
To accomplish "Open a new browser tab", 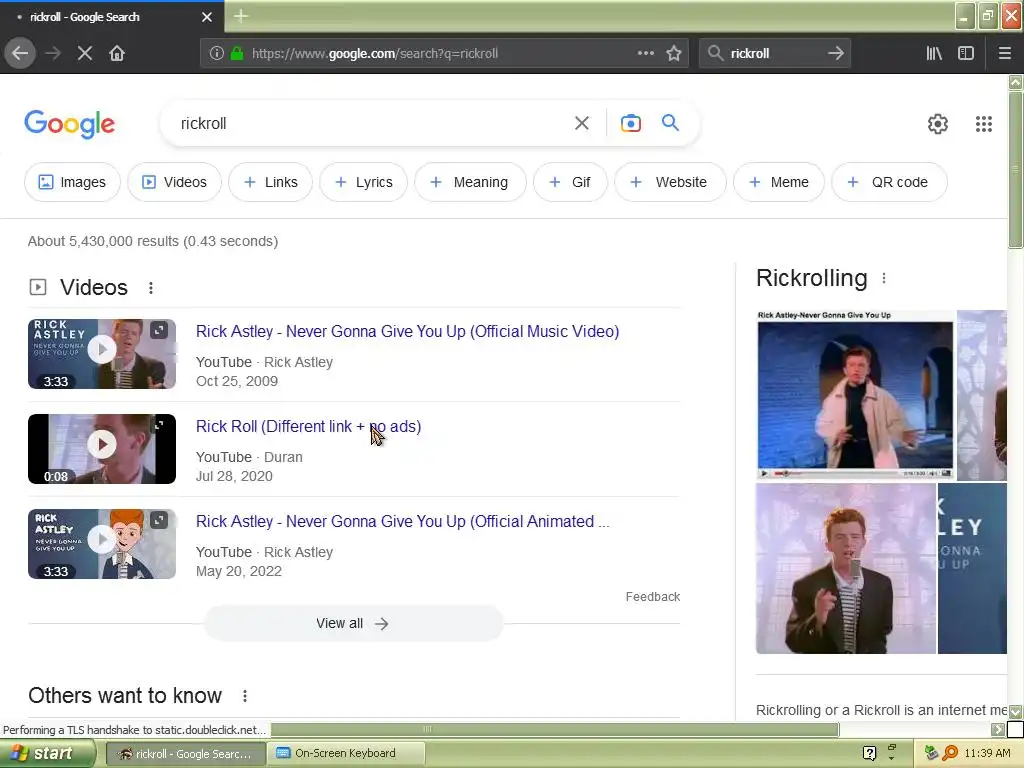I will pos(240,16).
